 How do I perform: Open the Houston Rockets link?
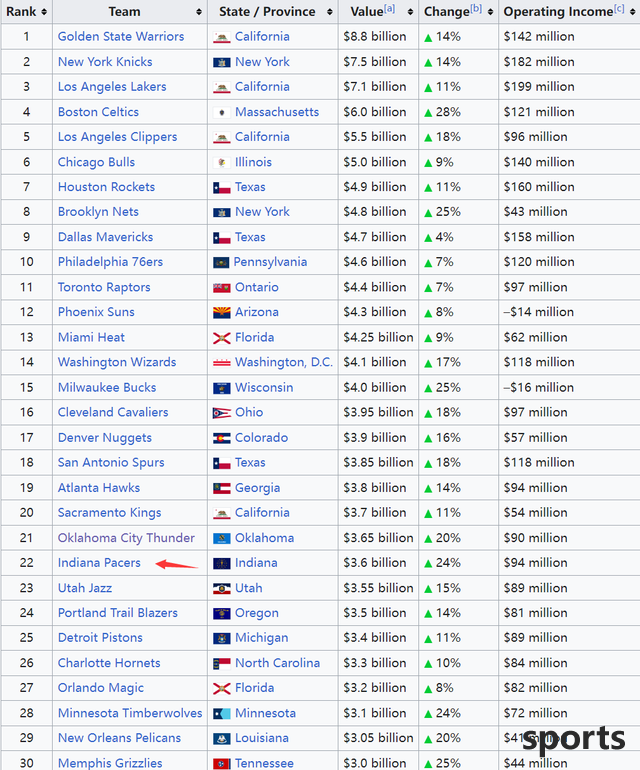coord(106,187)
